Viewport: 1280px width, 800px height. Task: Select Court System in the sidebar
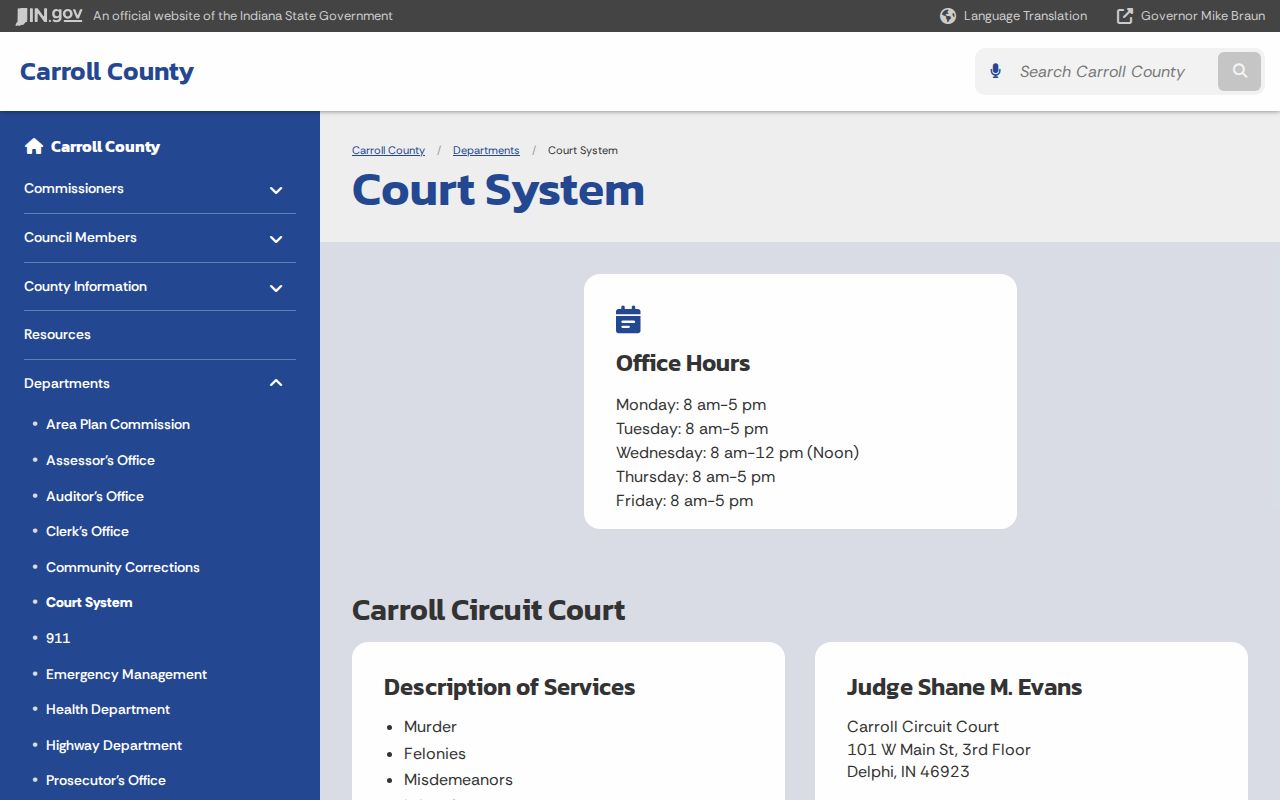[x=89, y=602]
